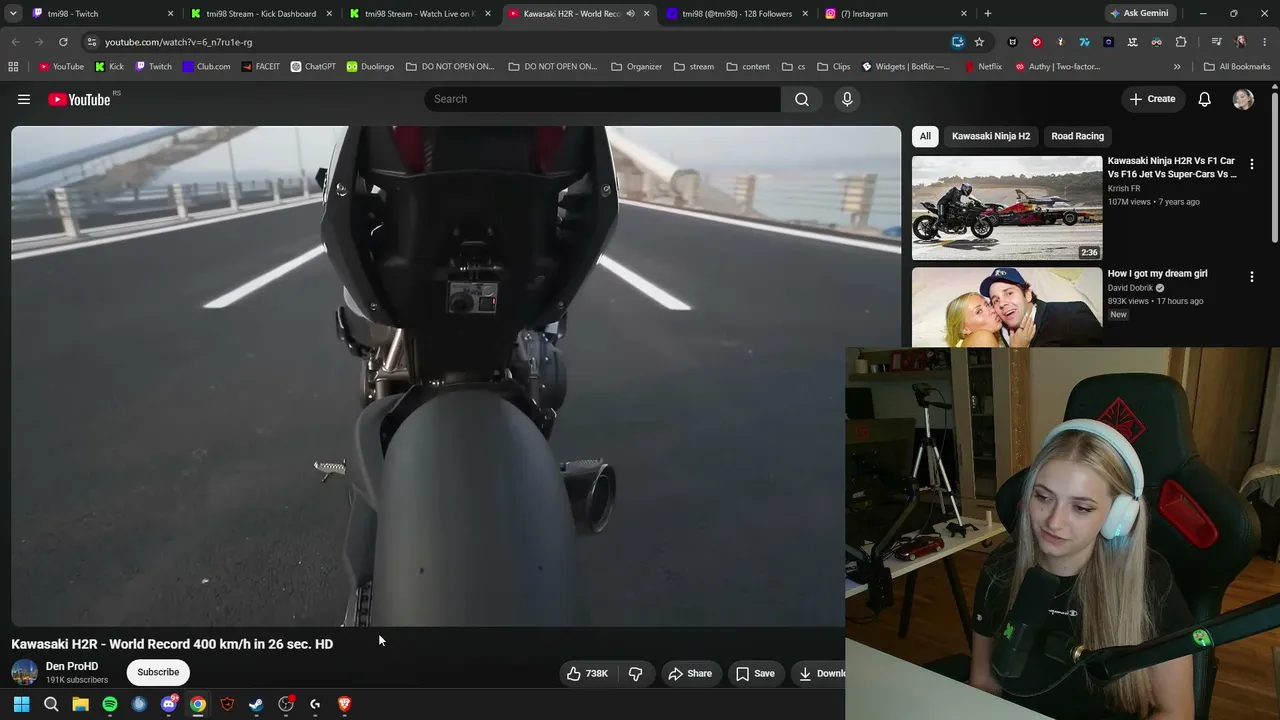This screenshot has width=1280, height=720.
Task: Select the All filter chip
Action: (x=925, y=136)
